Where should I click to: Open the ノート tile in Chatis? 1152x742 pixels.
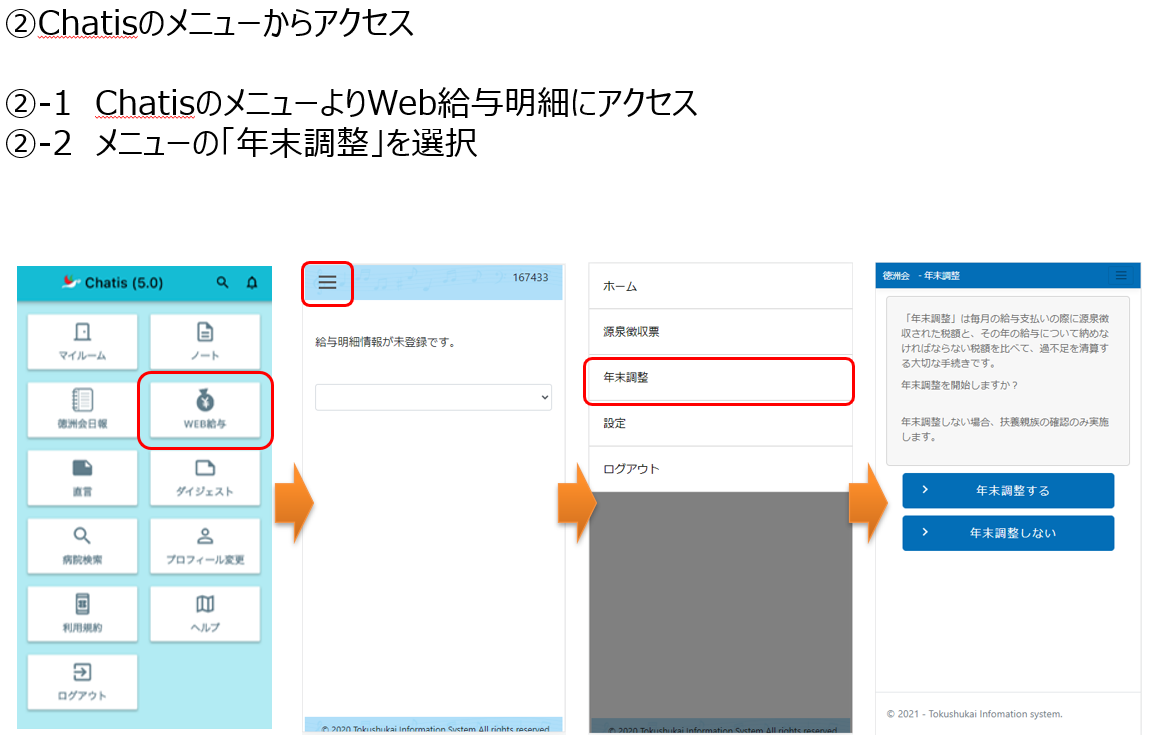[205, 342]
